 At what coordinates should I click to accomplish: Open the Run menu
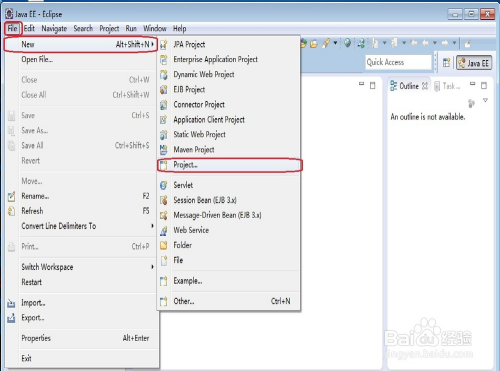(131, 29)
